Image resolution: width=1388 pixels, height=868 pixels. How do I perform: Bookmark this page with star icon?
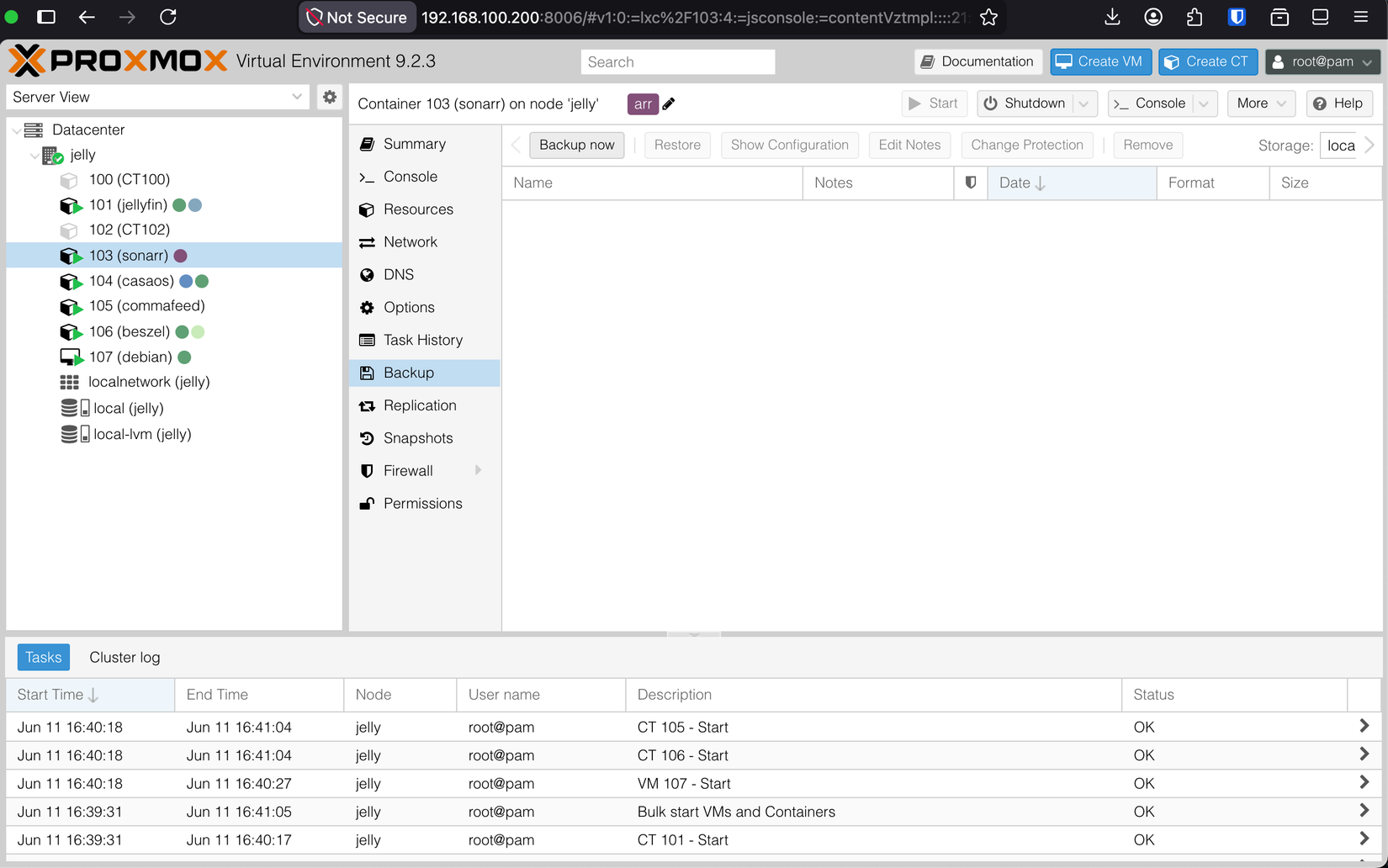coord(988,17)
